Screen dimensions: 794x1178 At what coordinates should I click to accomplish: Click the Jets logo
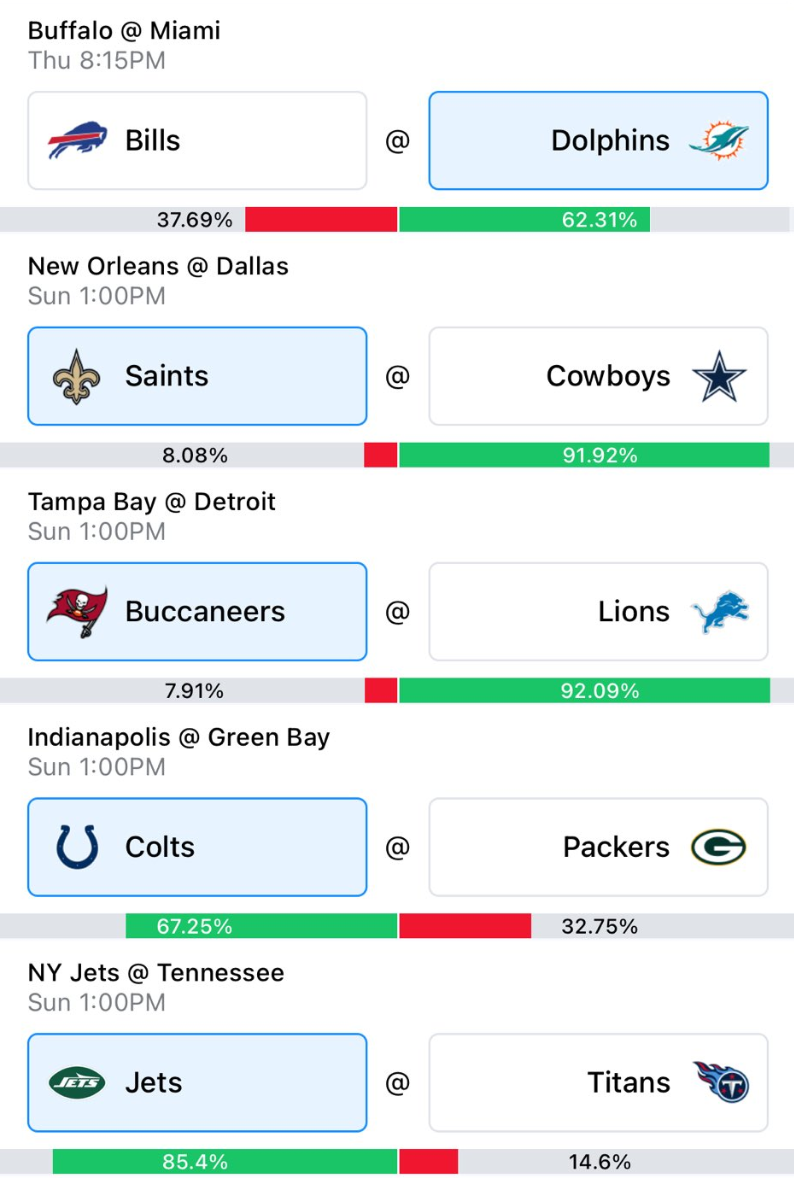(x=77, y=1083)
